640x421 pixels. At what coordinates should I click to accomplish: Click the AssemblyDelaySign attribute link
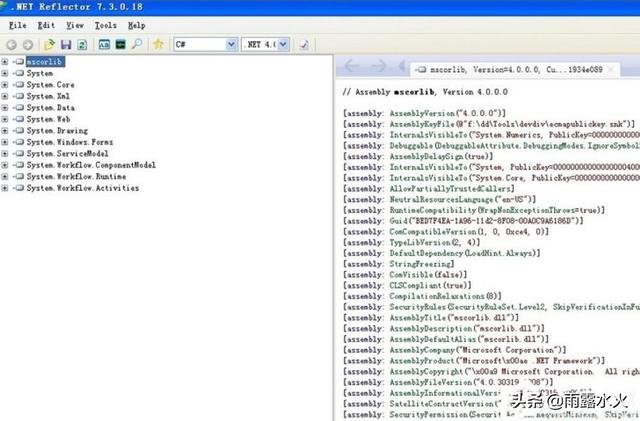pos(427,156)
